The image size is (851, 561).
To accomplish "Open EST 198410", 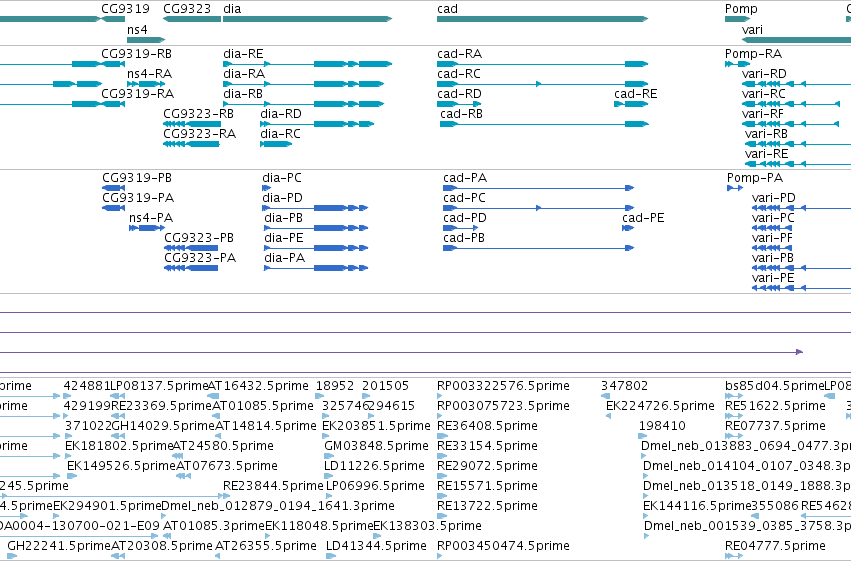I will click(662, 426).
